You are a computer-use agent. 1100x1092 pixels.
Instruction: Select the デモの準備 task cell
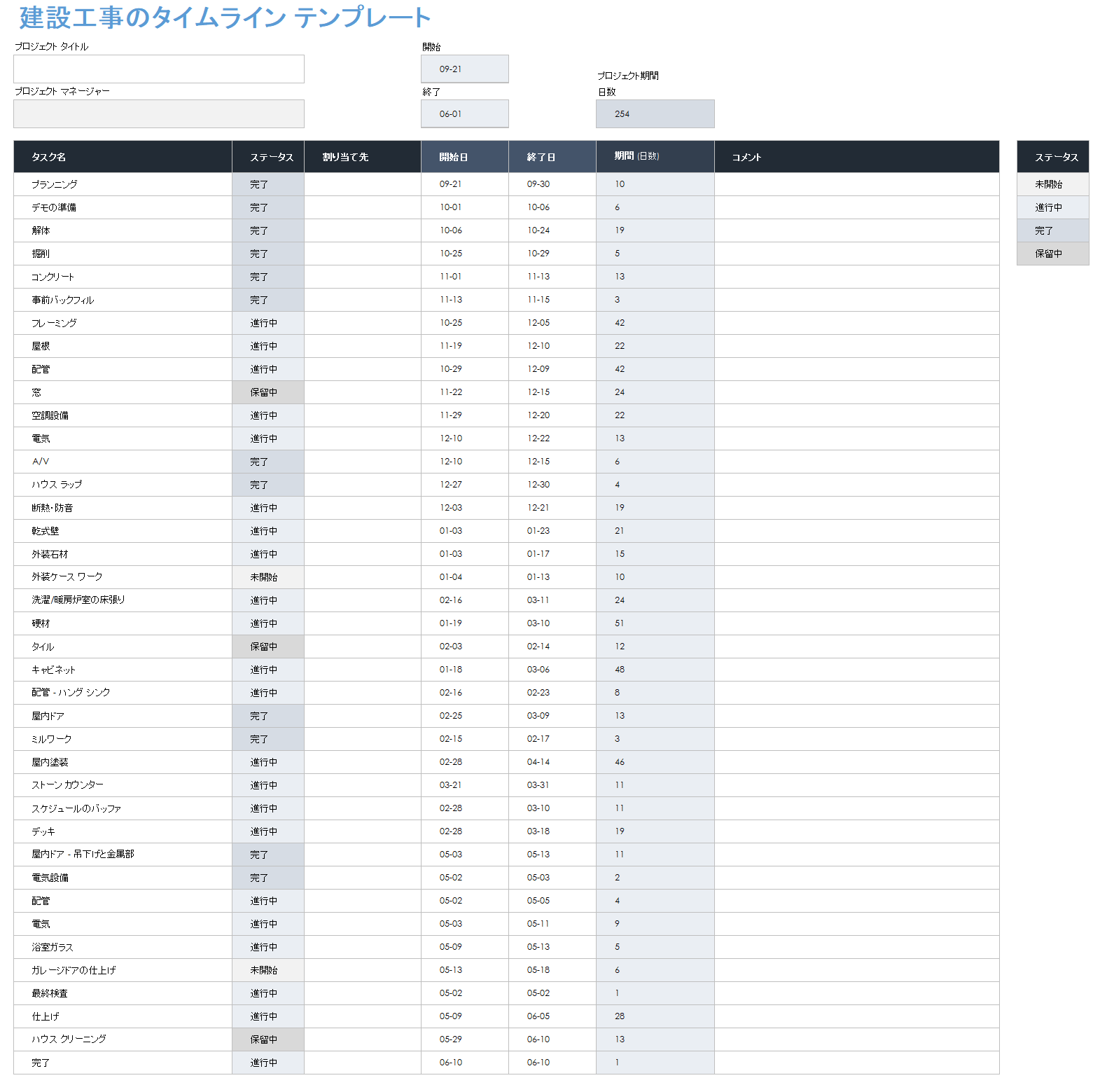click(x=123, y=207)
